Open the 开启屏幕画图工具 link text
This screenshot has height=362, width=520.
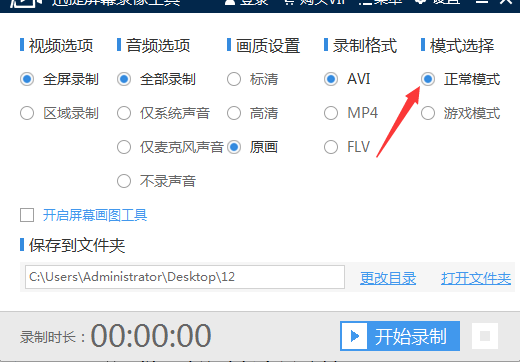(95, 215)
